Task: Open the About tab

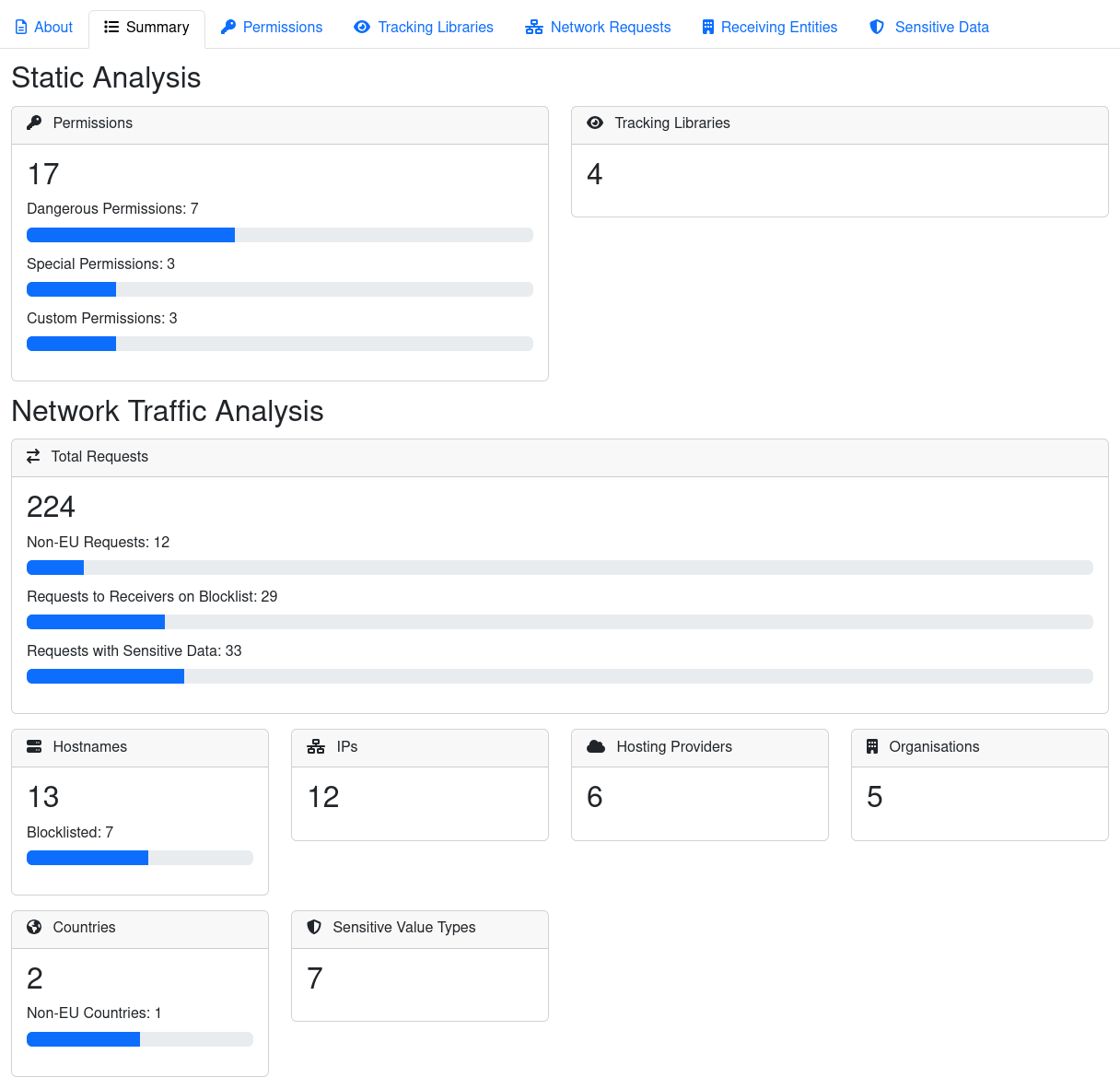Action: 44,28
